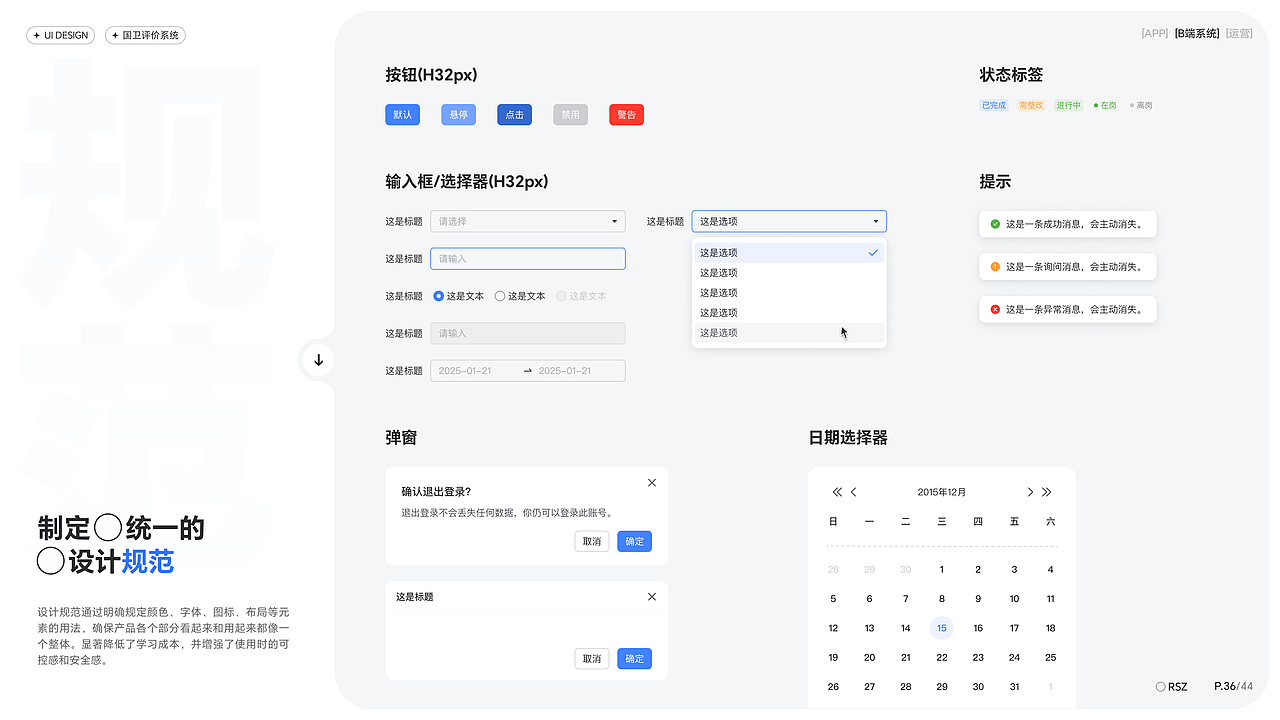Close the 这是标题 dialog with X
Viewport: 1280px width, 720px height.
click(652, 596)
